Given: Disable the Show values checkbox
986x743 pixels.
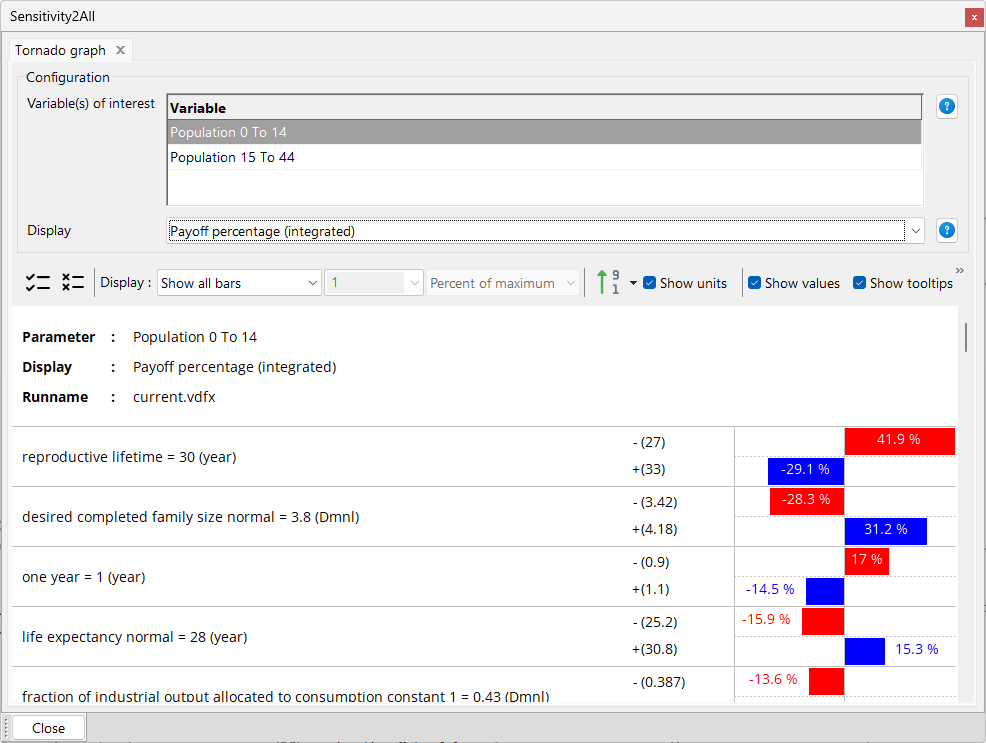Looking at the screenshot, I should coord(755,283).
